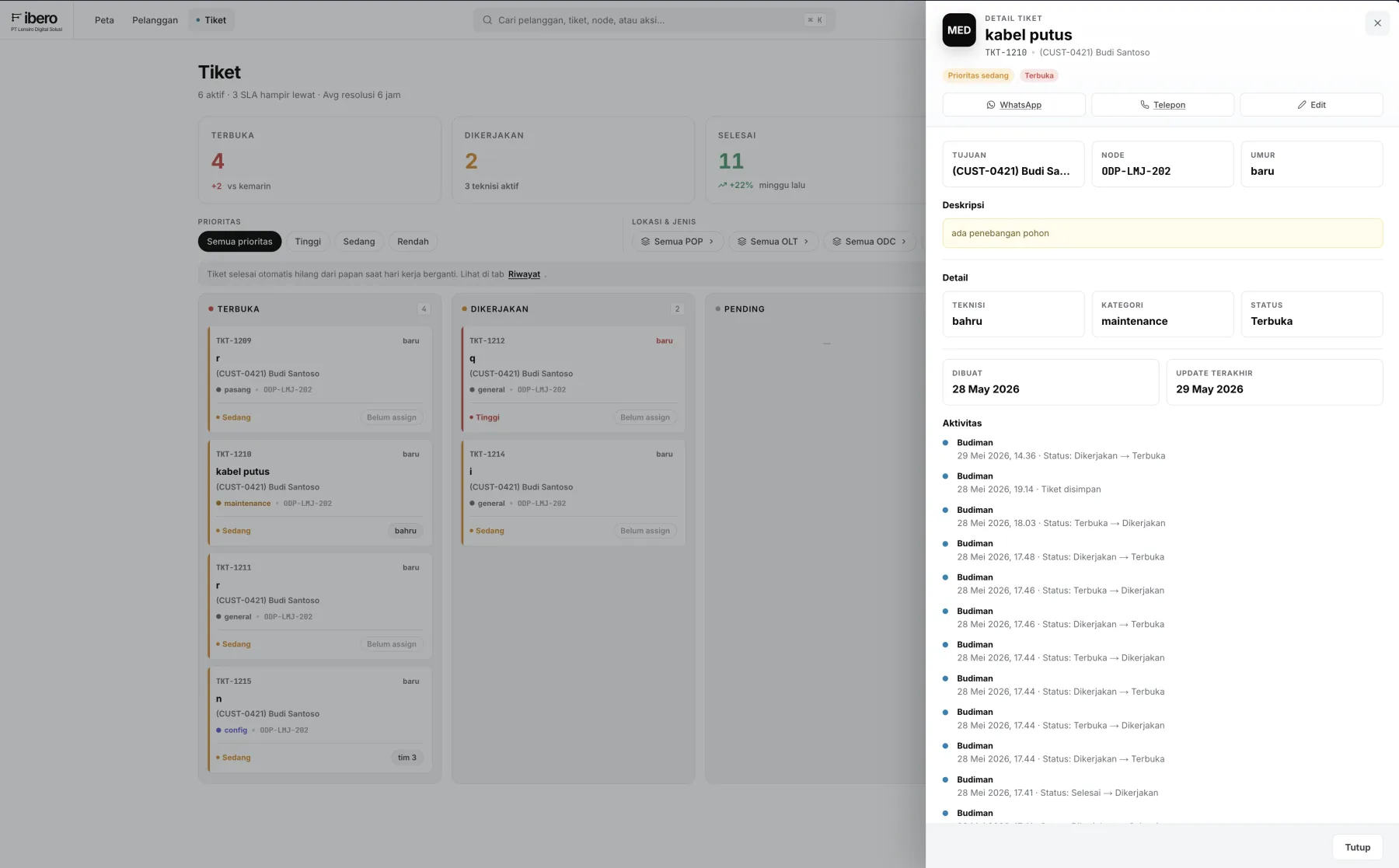Image resolution: width=1399 pixels, height=868 pixels.
Task: Click the pencil icon beside Edit
Action: coord(1302,105)
